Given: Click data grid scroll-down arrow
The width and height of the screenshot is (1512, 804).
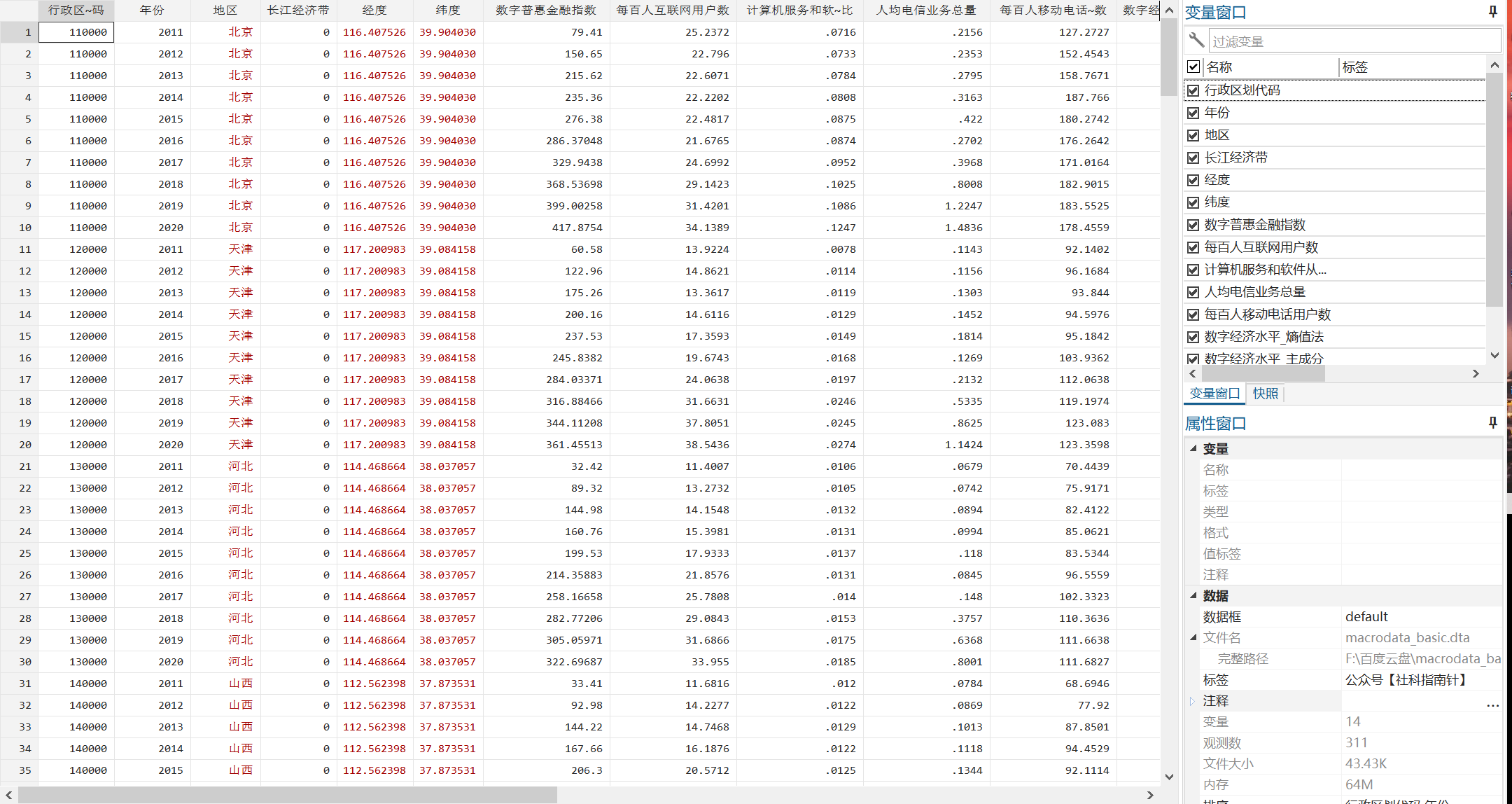Looking at the screenshot, I should point(1169,776).
